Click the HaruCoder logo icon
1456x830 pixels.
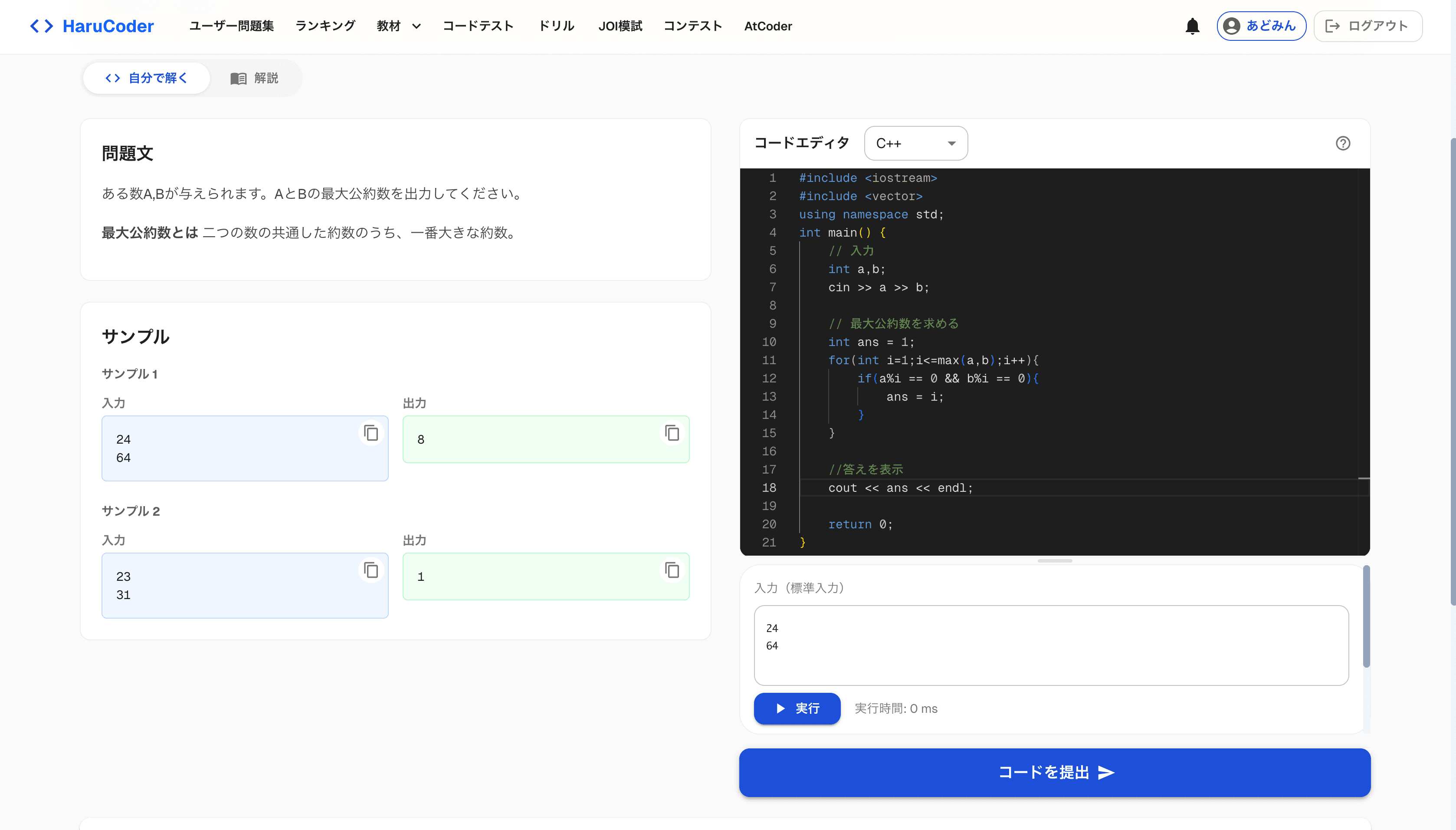pos(42,26)
